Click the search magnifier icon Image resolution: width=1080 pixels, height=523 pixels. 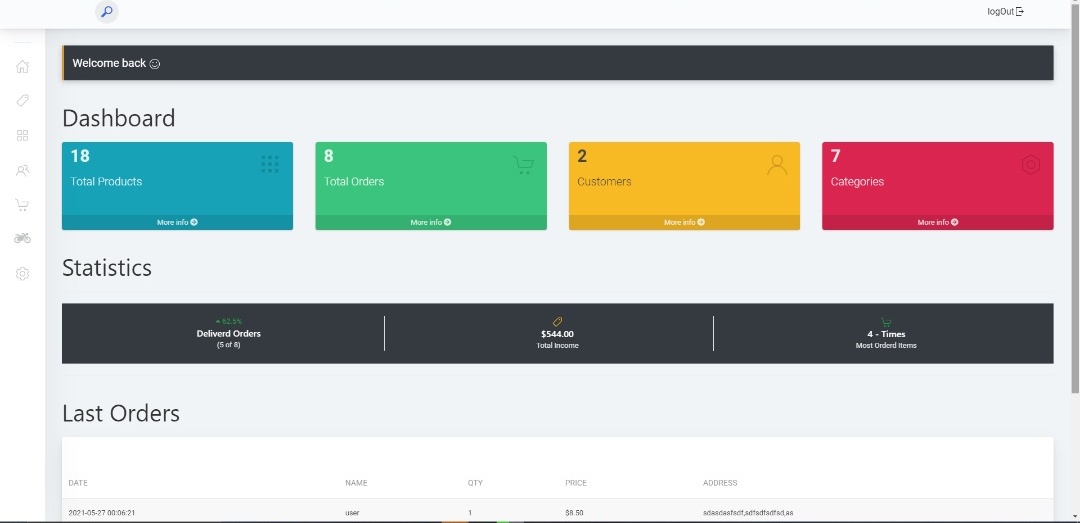107,12
